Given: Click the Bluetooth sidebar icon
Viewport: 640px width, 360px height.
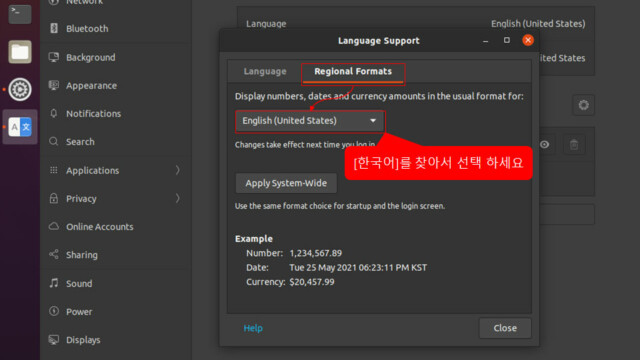Looking at the screenshot, I should point(54,28).
